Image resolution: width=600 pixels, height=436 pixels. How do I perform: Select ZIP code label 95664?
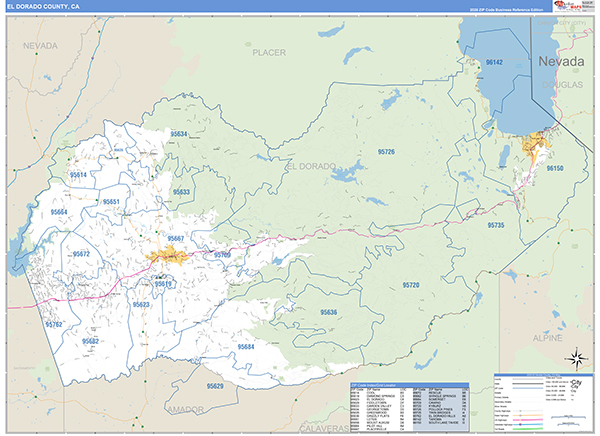(x=59, y=212)
